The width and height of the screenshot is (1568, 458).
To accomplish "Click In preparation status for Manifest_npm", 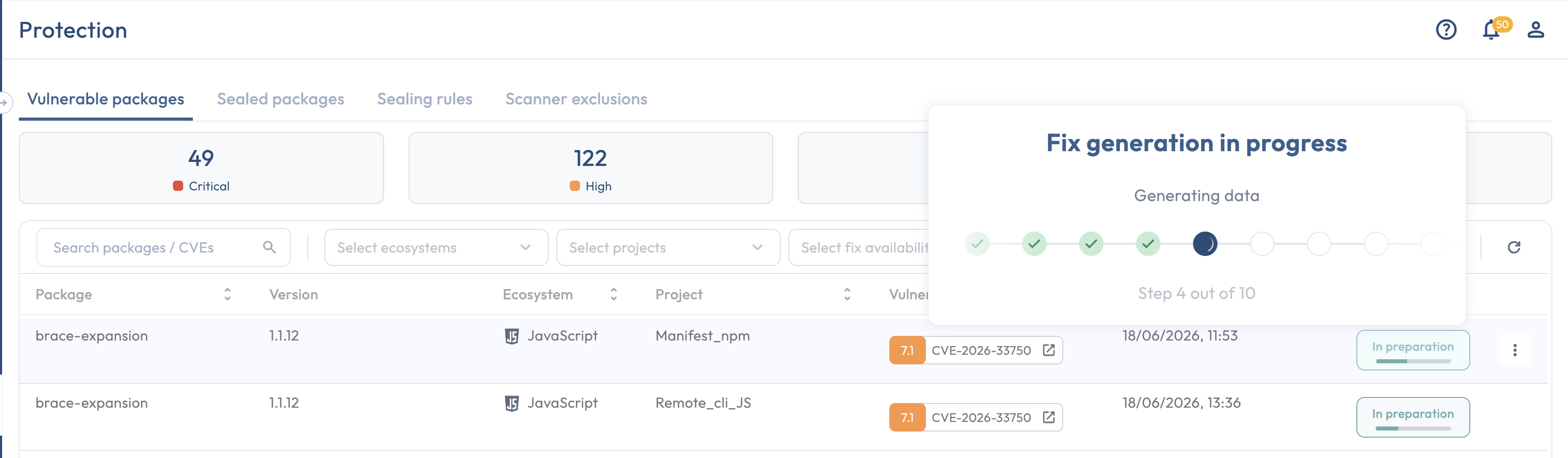I will coord(1413,350).
